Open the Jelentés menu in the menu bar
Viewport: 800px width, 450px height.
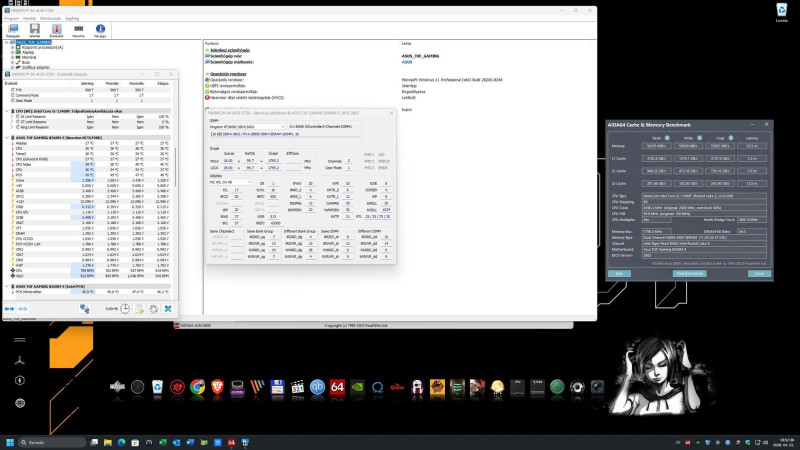click(x=30, y=18)
